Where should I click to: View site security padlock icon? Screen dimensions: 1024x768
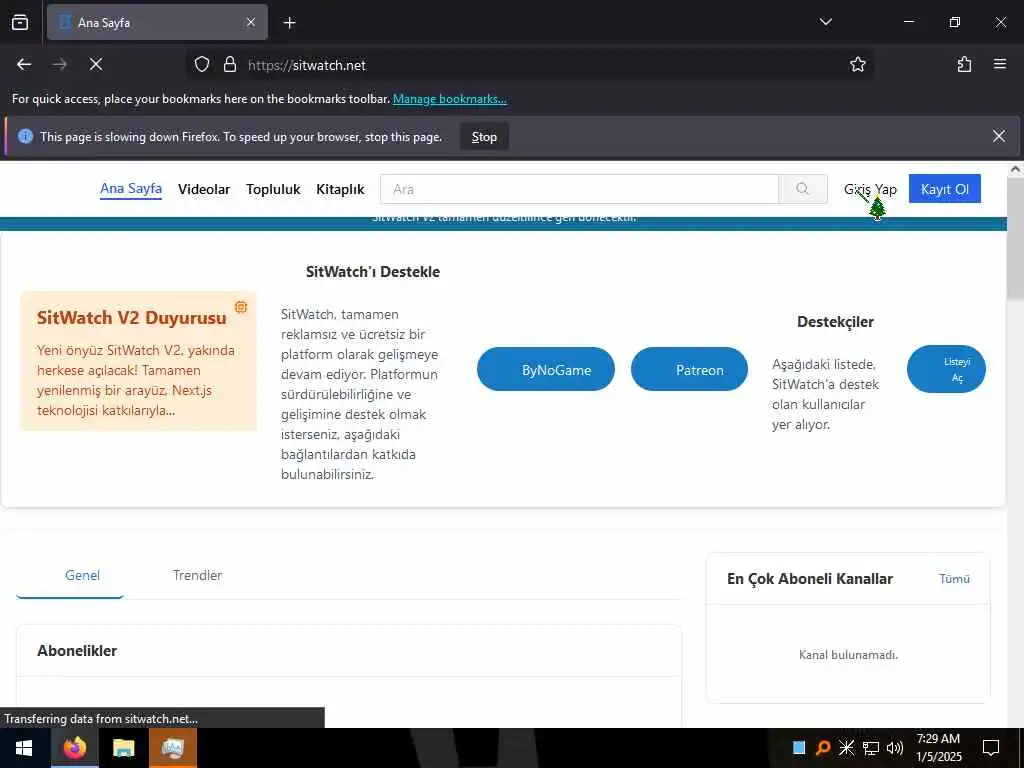pyautogui.click(x=230, y=64)
